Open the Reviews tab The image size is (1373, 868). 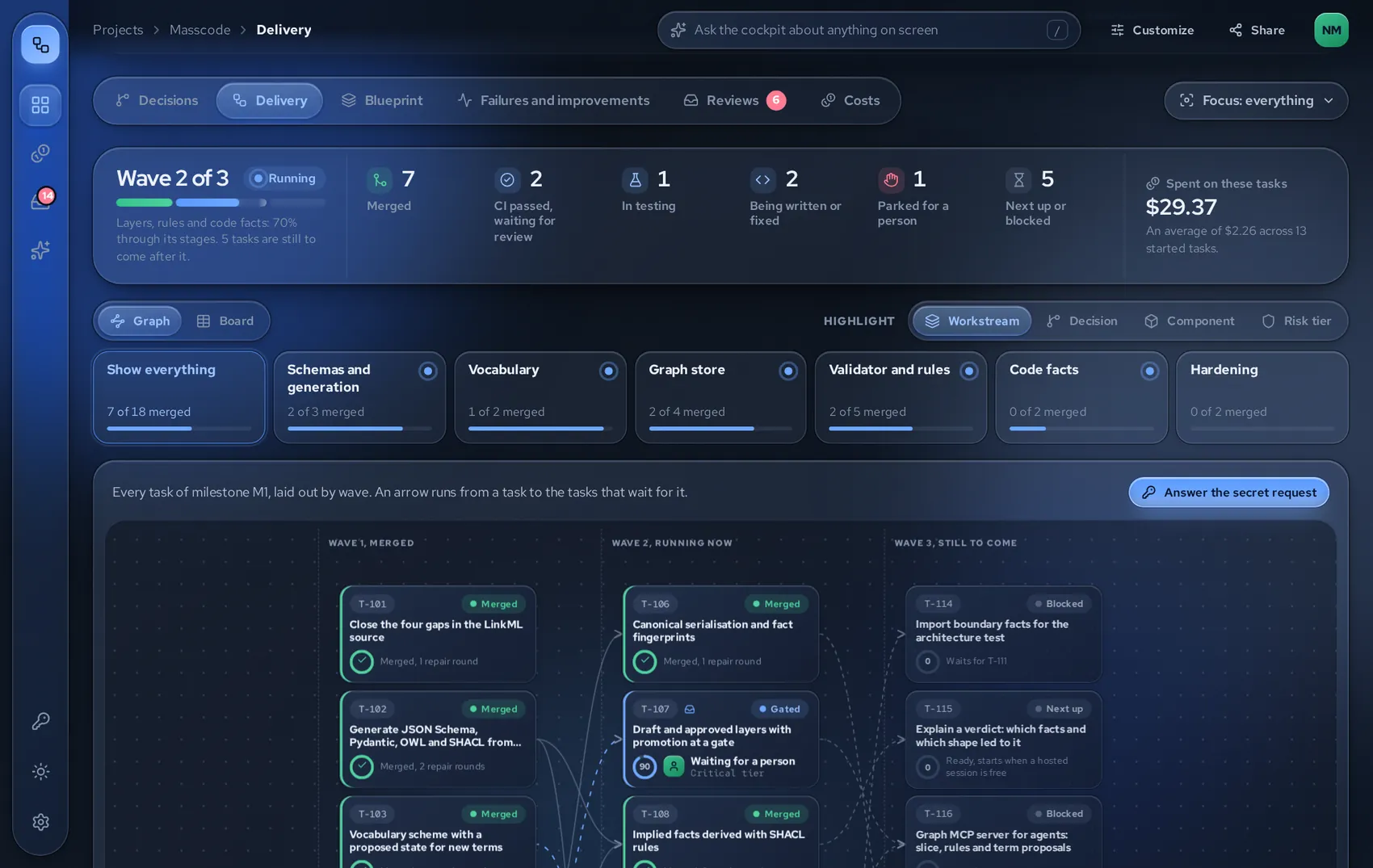[734, 100]
